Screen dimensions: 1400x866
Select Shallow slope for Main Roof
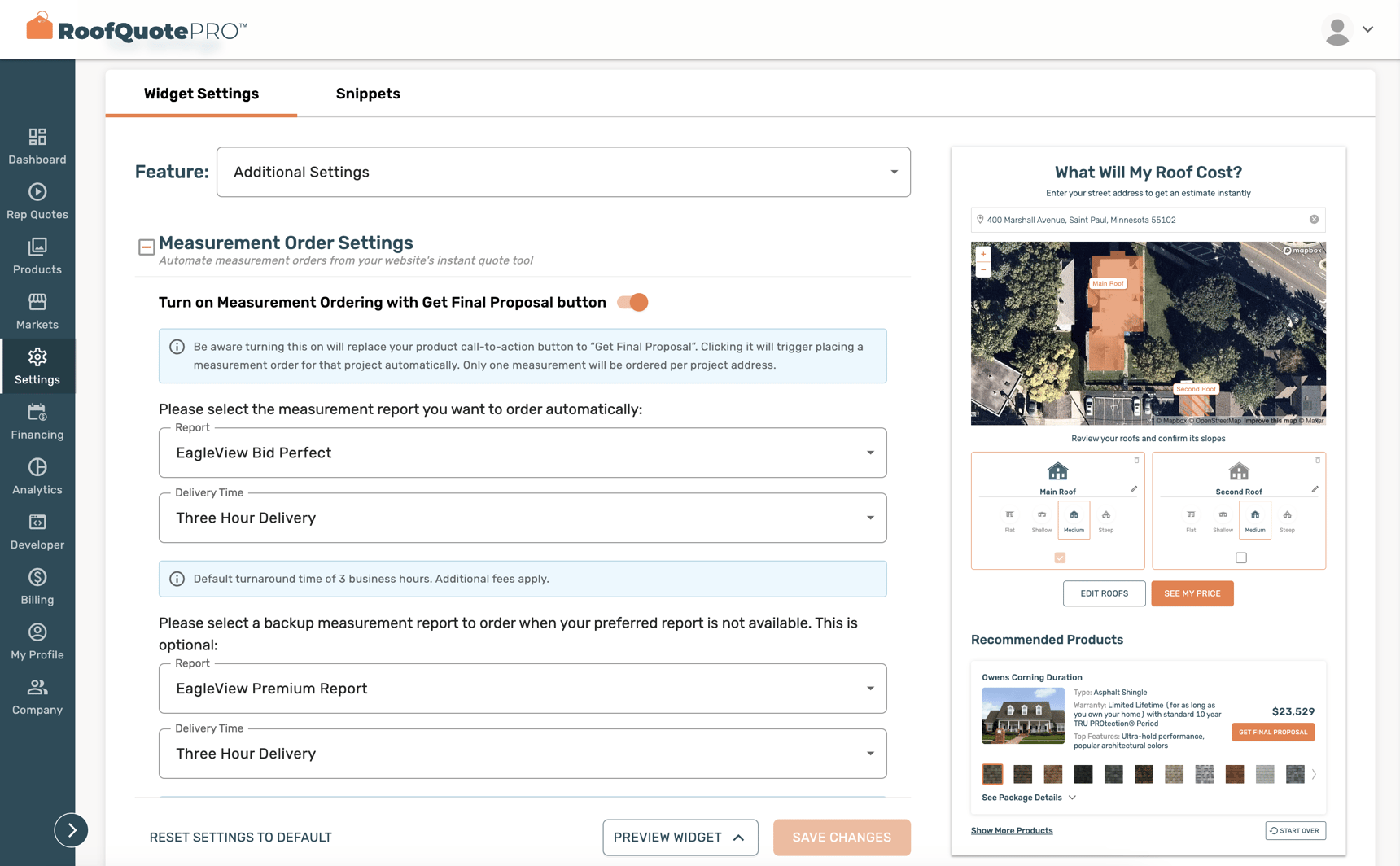[1042, 521]
